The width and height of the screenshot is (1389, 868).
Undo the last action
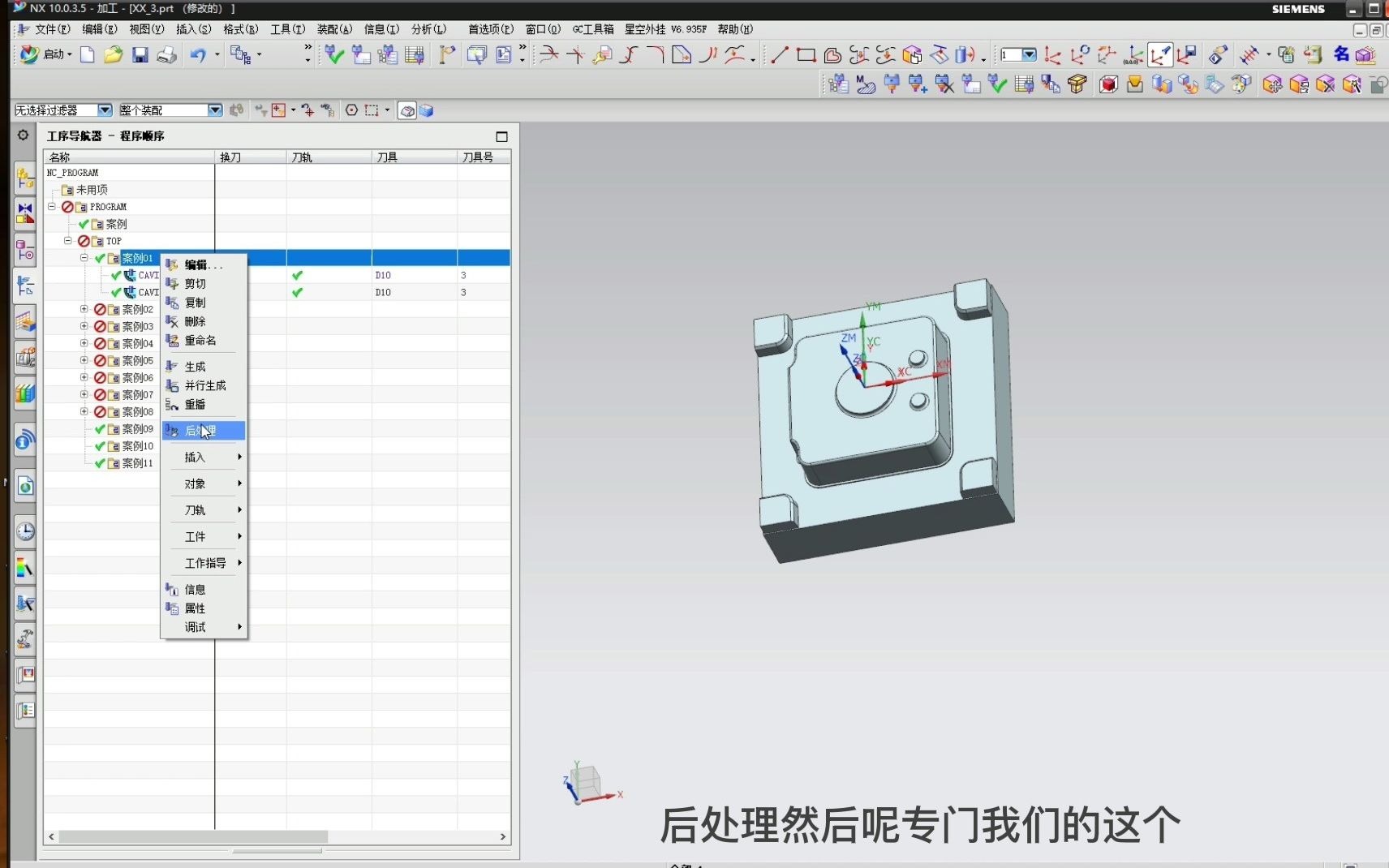pos(197,54)
